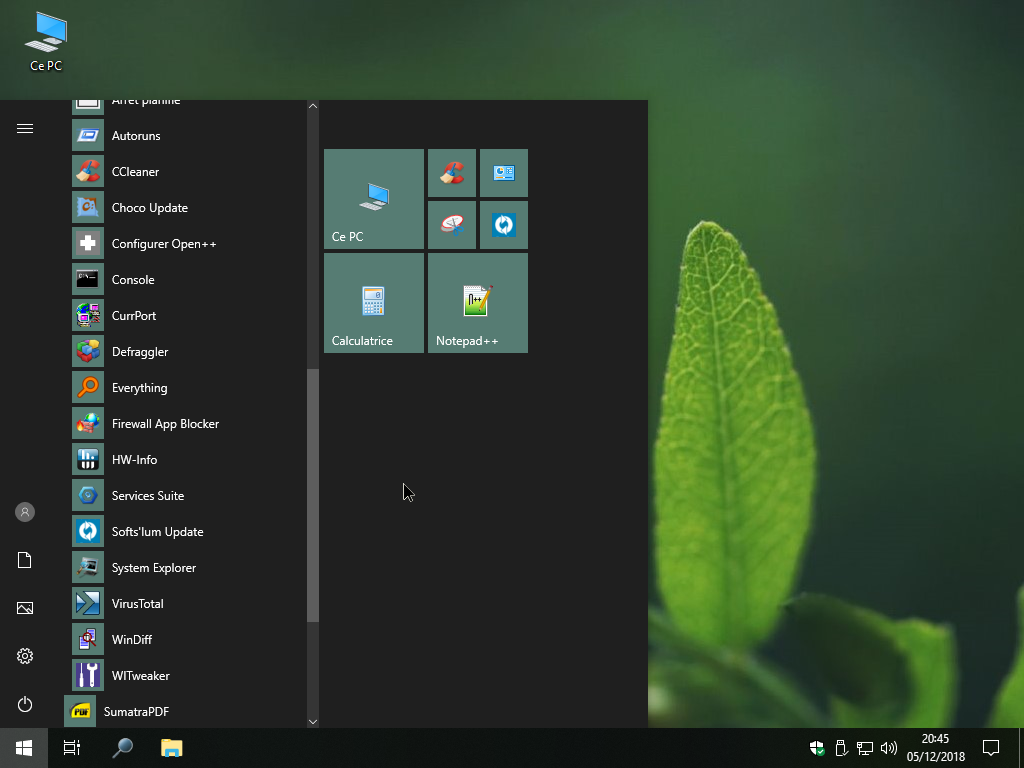
Task: Open Settings gear in Start menu
Action: click(25, 656)
